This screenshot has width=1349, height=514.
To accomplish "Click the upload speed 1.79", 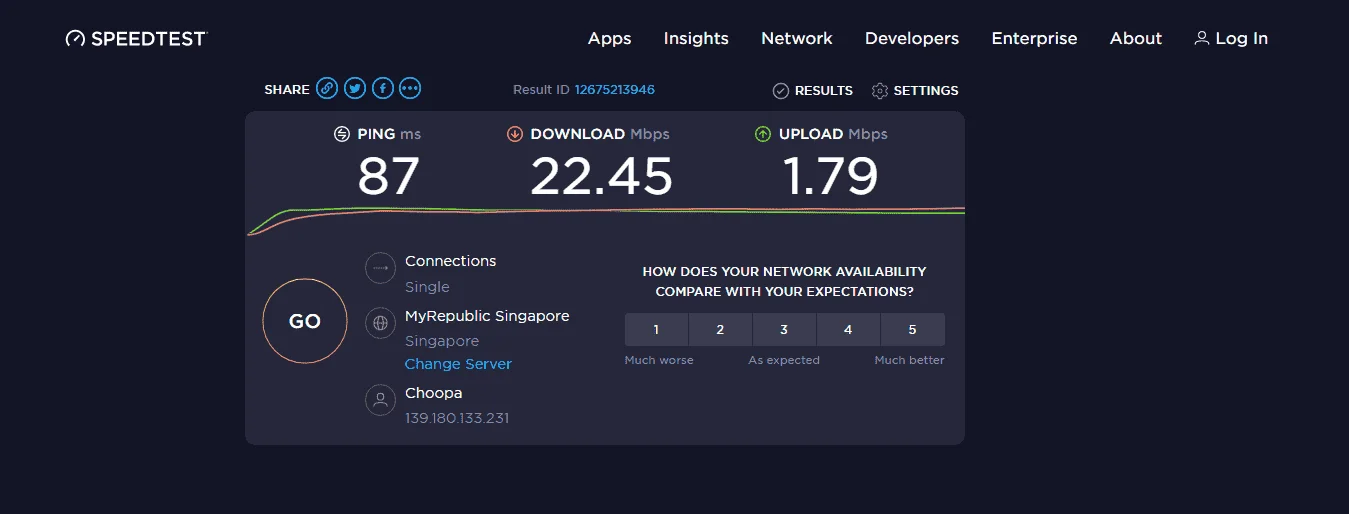I will 831,177.
